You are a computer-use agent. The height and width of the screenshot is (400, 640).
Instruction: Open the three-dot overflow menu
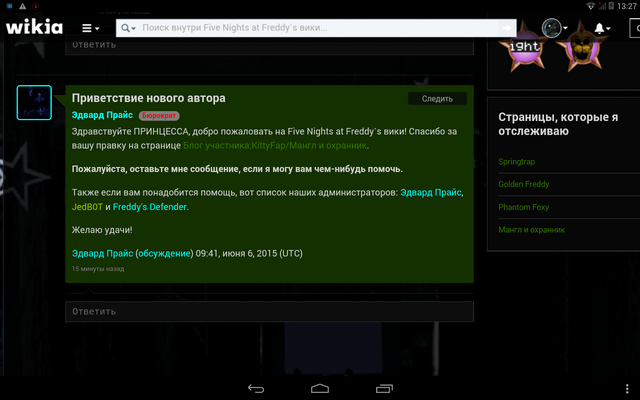(627, 388)
